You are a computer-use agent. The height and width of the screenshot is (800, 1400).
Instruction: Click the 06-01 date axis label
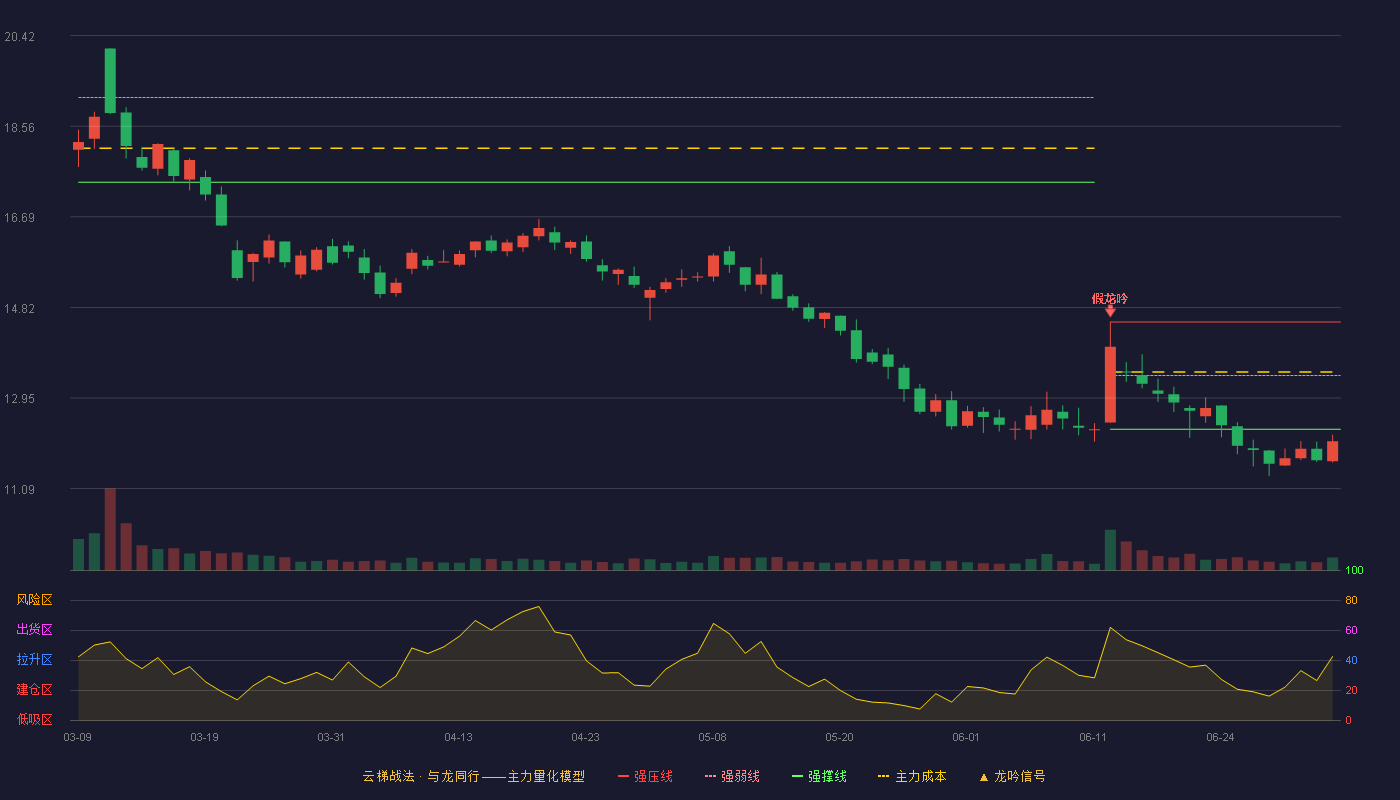click(x=966, y=737)
